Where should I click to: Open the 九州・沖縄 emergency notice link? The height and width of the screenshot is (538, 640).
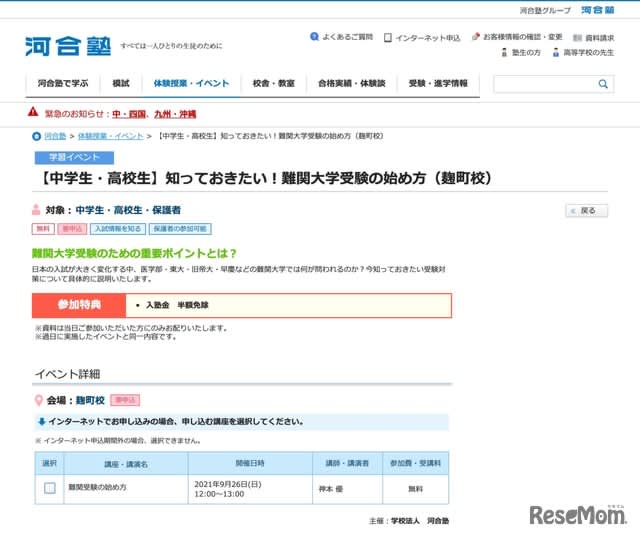pos(175,114)
